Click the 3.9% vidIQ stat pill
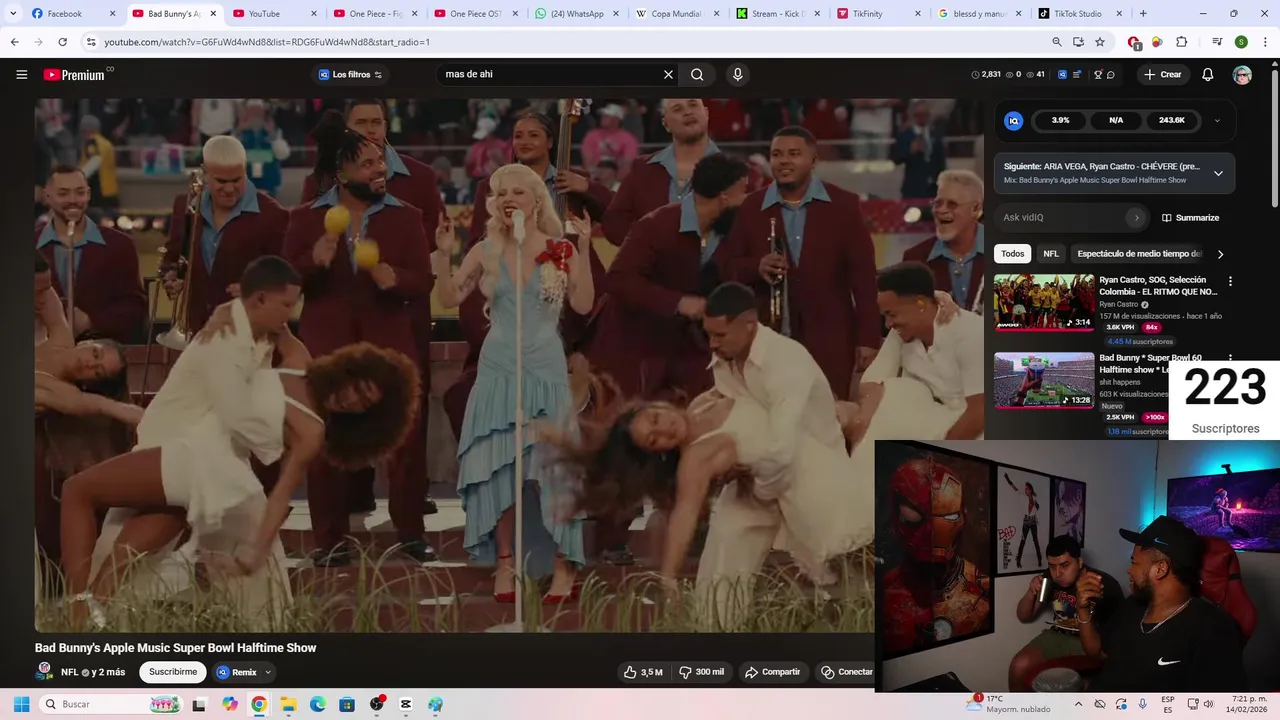This screenshot has width=1280, height=720. 1061,120
